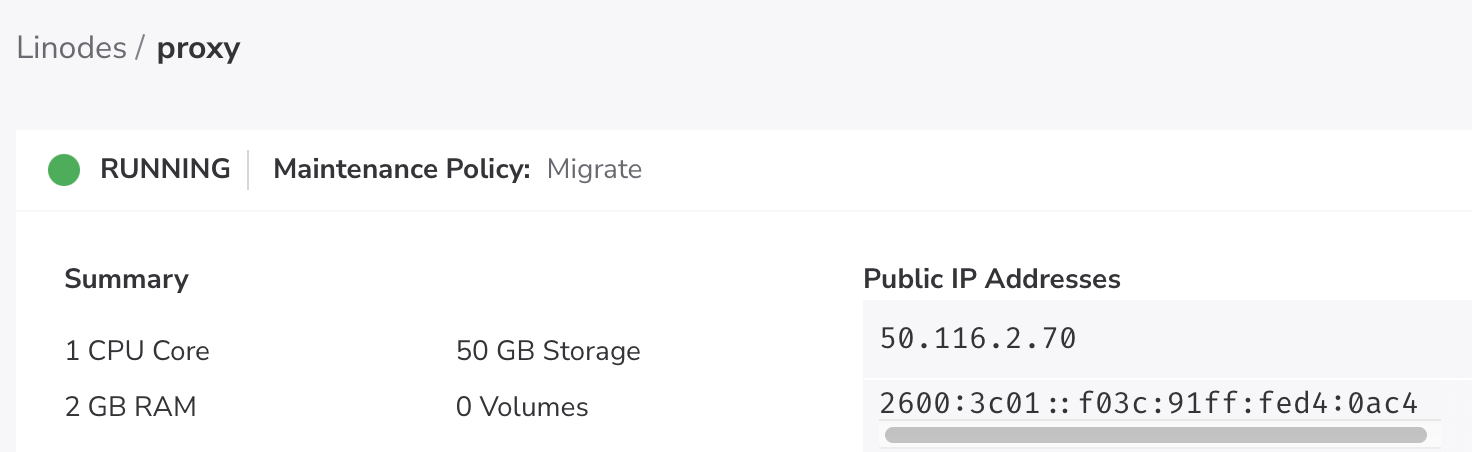
Task: Click the Public IP Addresses heading
Action: click(992, 279)
